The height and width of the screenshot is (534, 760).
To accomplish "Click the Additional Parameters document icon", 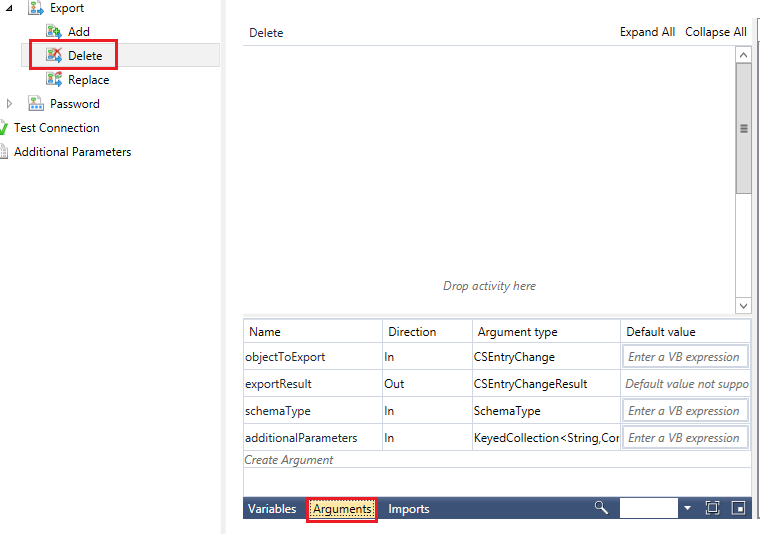I will click(4, 152).
